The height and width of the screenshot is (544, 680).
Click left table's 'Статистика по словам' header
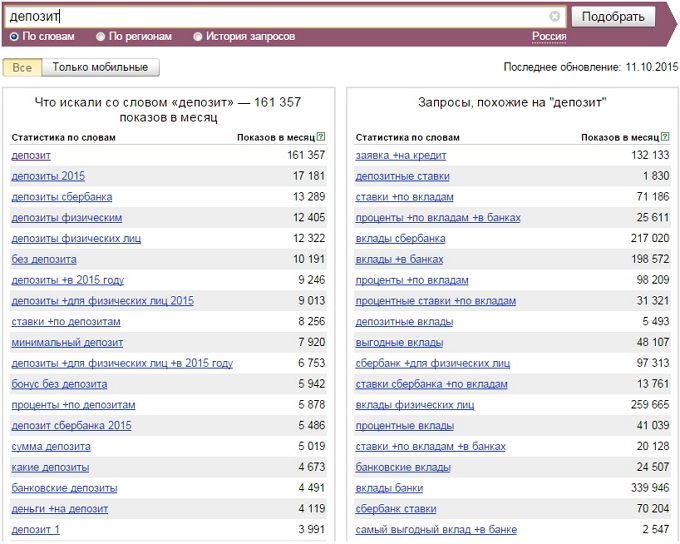tap(63, 138)
